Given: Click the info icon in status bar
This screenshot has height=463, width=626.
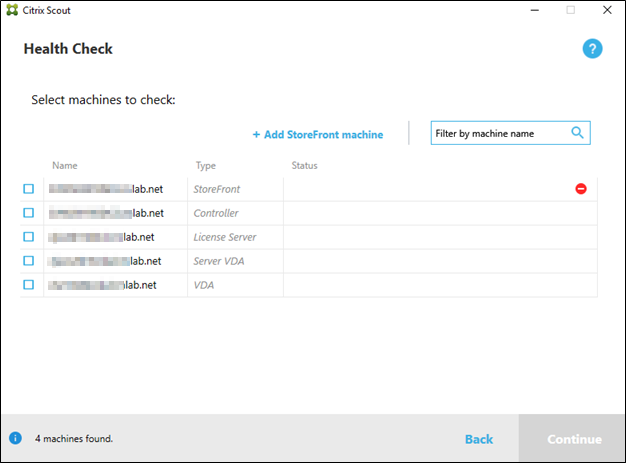Looking at the screenshot, I should point(15,438).
